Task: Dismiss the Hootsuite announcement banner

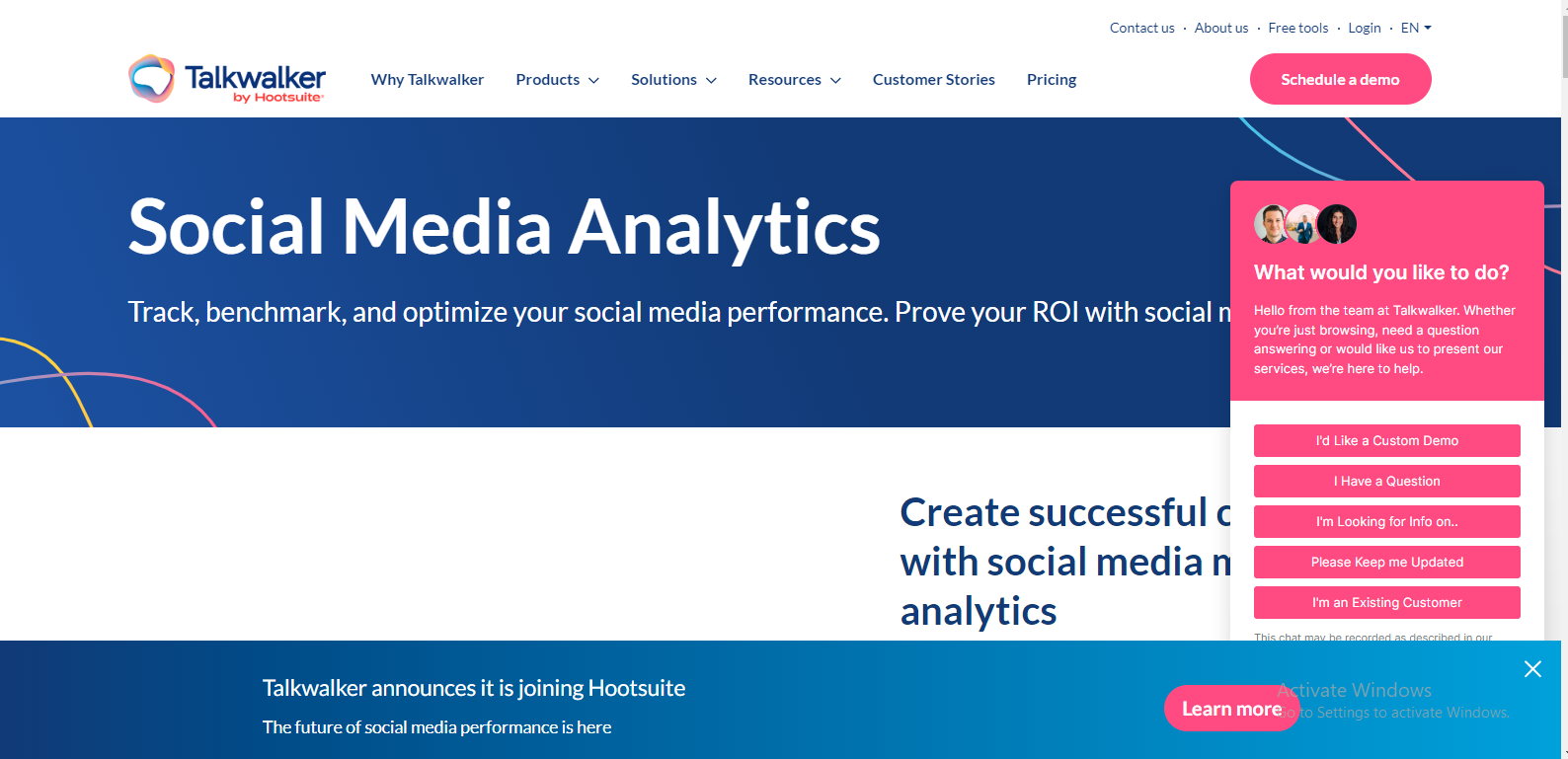Action: click(x=1532, y=668)
